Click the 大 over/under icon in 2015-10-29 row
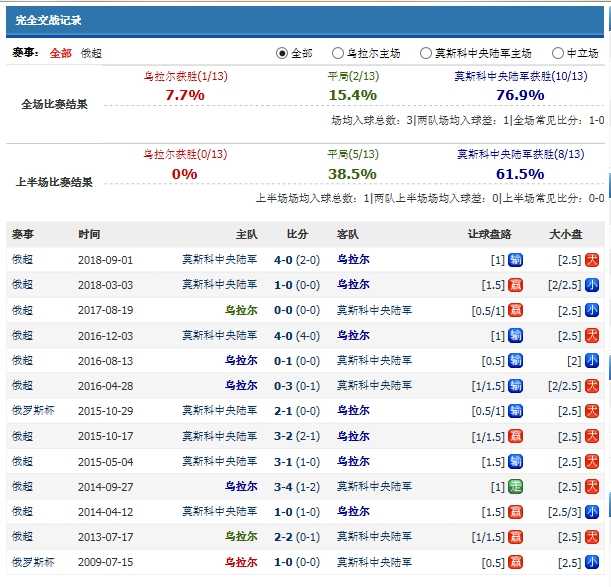 592,411
